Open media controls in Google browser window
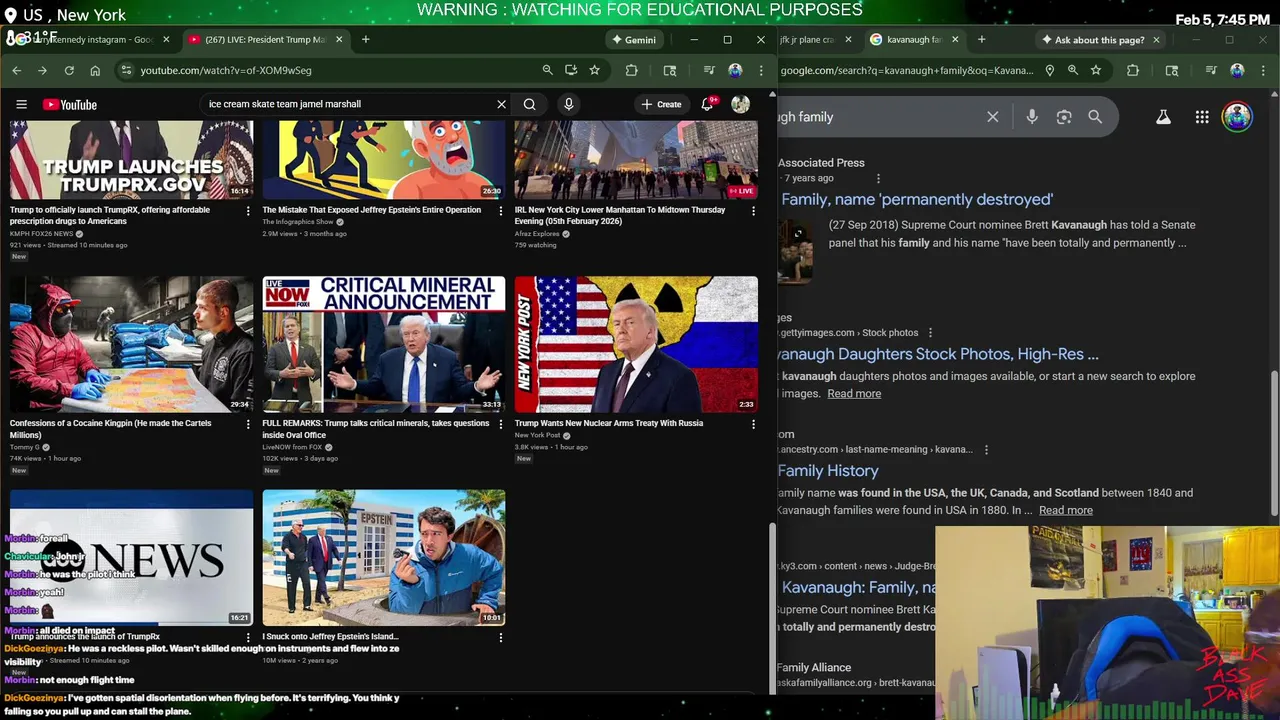Screen dimensions: 1280x720 pyautogui.click(x=1211, y=70)
